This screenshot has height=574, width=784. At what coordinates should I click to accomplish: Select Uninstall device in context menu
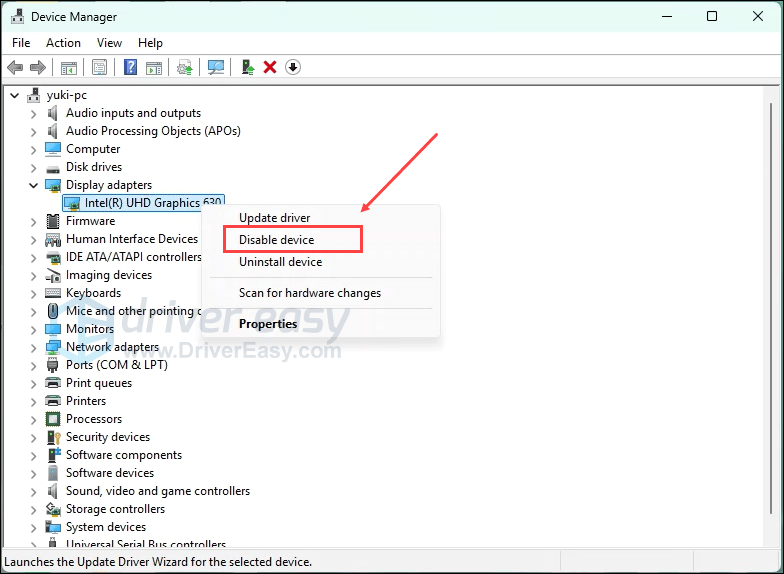(280, 262)
